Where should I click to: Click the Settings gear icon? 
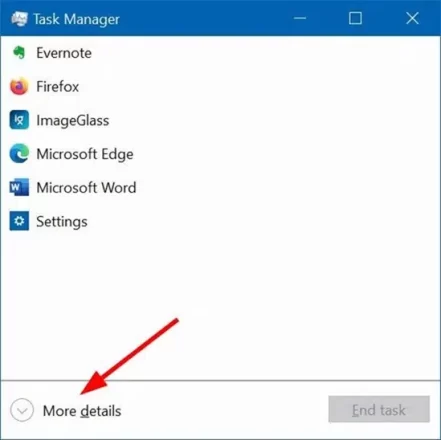coord(19,221)
